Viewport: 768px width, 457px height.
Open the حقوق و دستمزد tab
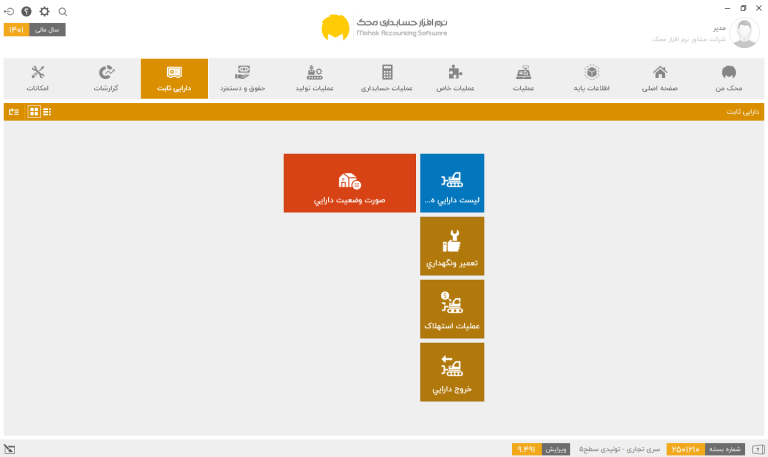pyautogui.click(x=242, y=79)
